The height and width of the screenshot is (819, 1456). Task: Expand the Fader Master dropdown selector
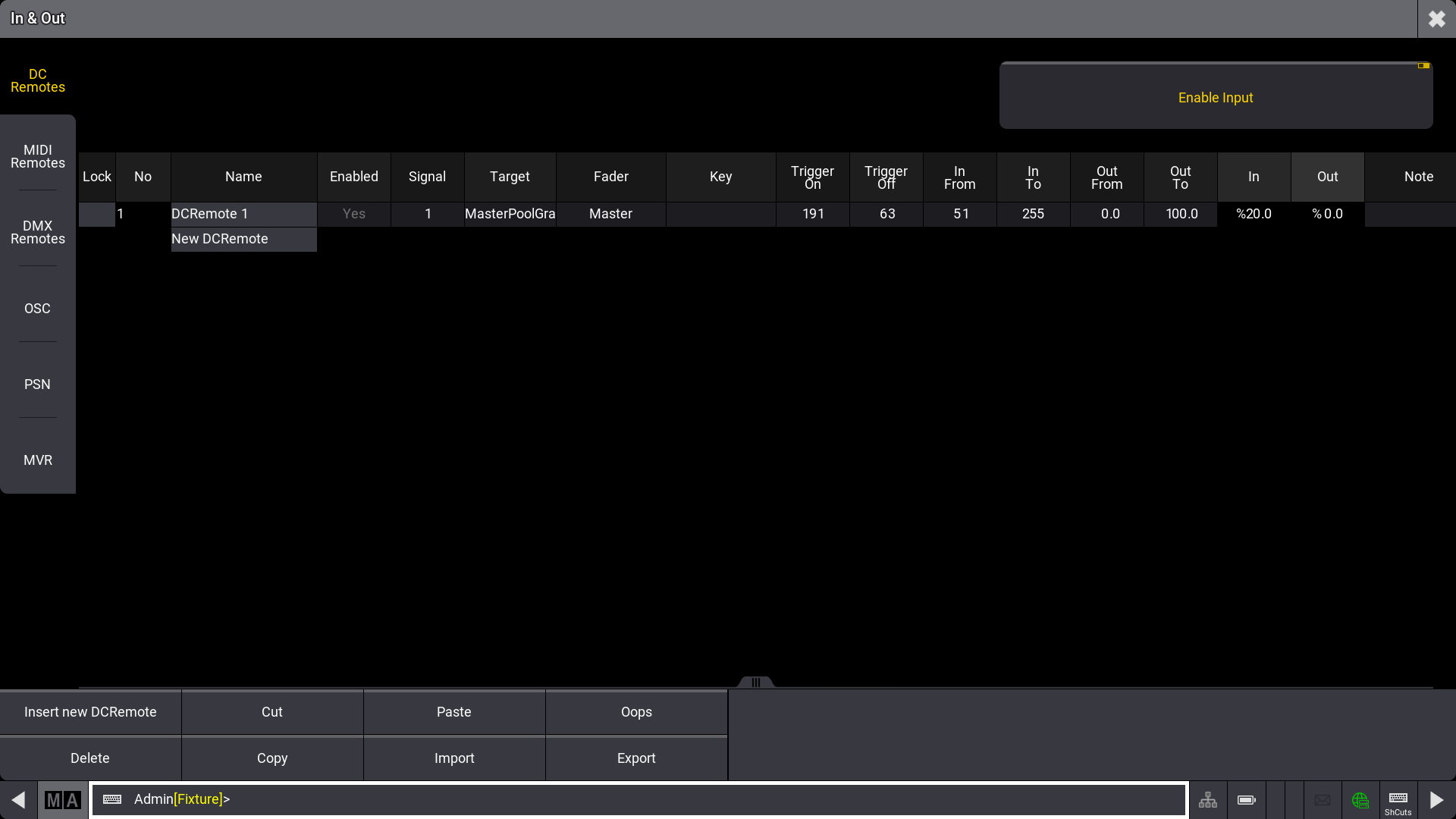click(x=611, y=213)
